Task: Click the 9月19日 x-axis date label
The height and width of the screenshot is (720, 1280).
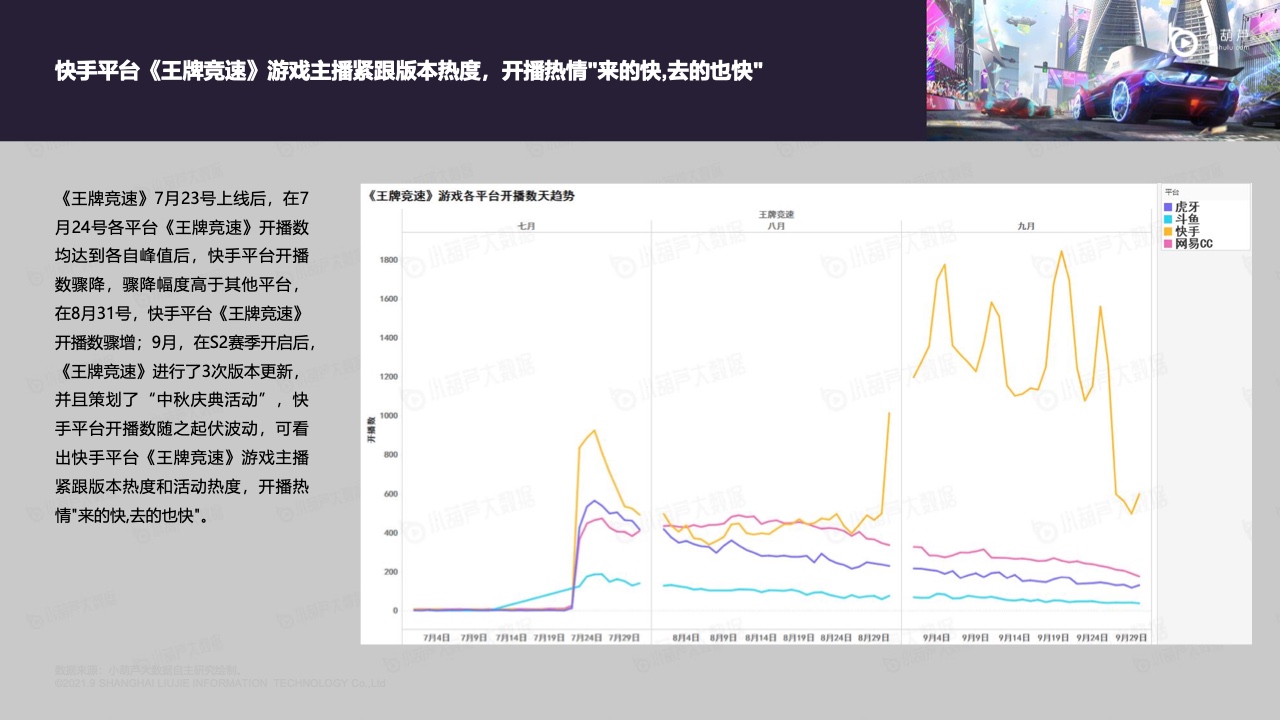Action: pos(1054,637)
